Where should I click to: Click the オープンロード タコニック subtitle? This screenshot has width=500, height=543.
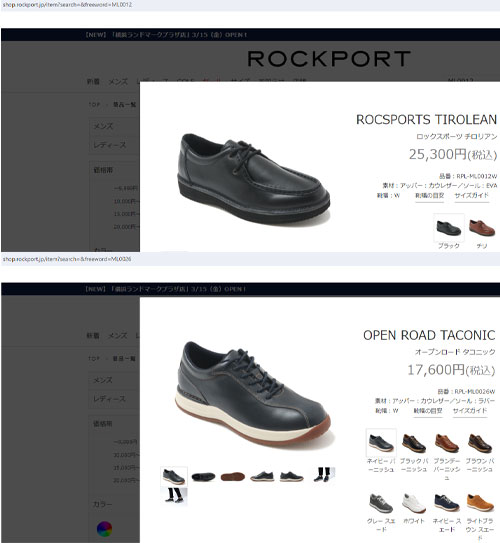[455, 352]
